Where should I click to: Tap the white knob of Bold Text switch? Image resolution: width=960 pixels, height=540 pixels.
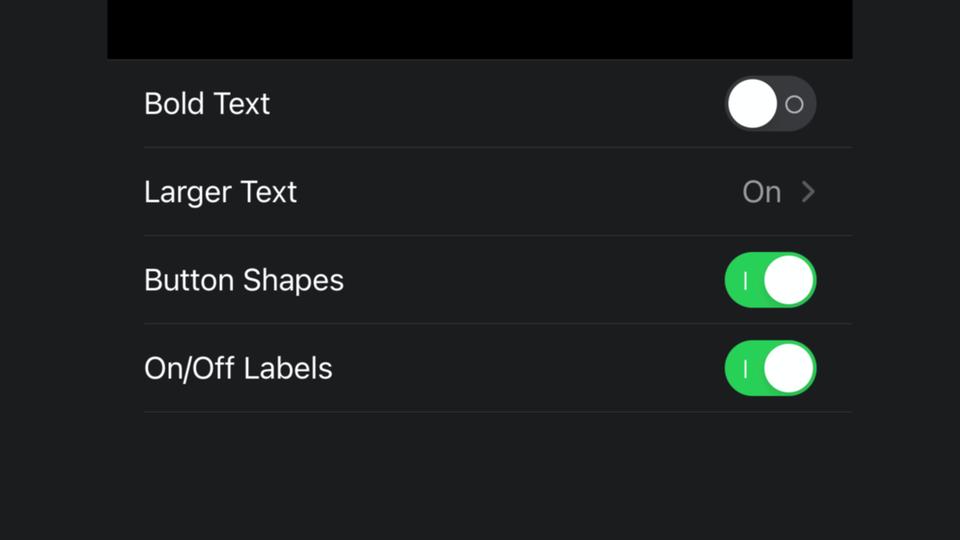752,103
